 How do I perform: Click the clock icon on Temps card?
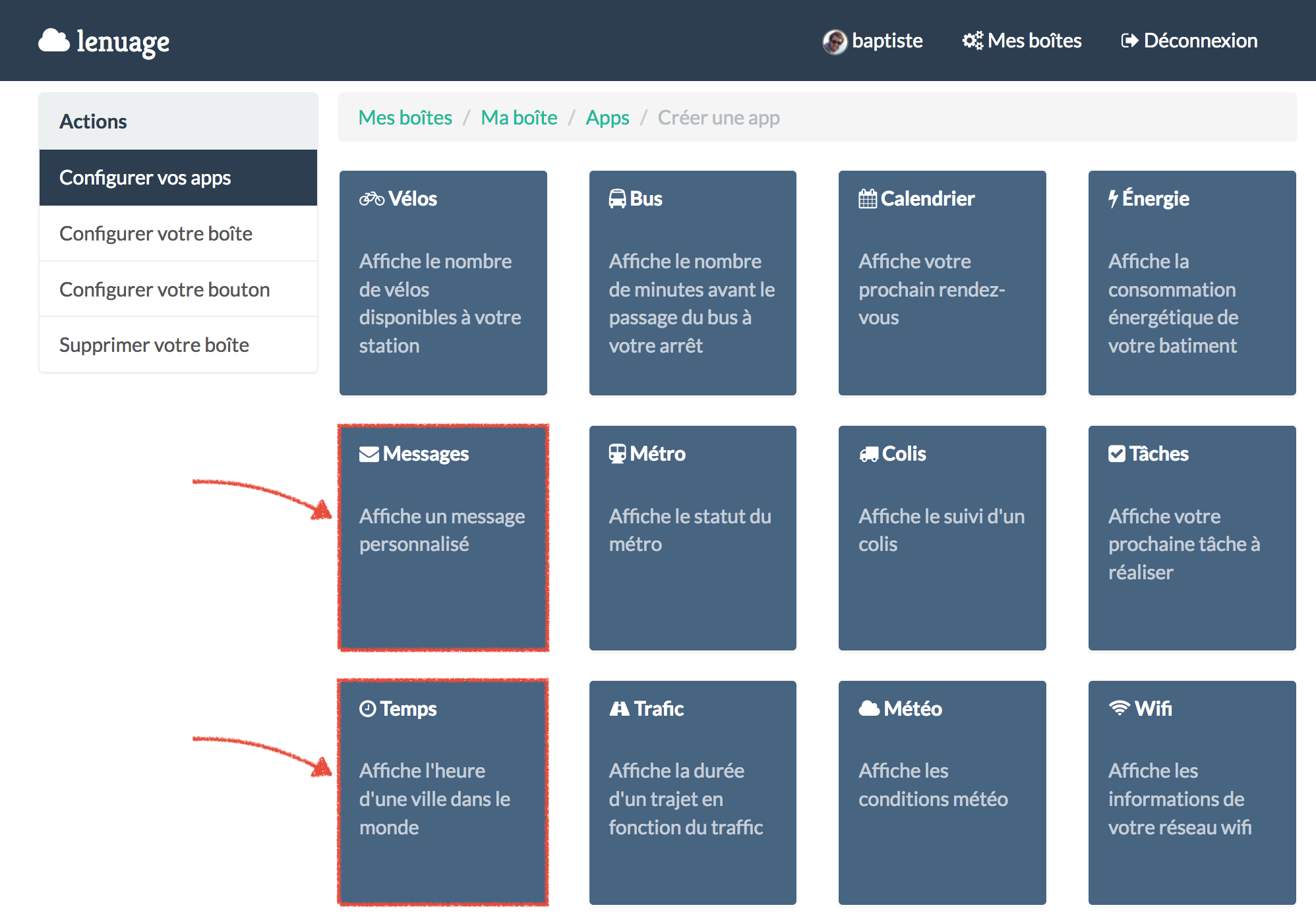pyautogui.click(x=367, y=708)
